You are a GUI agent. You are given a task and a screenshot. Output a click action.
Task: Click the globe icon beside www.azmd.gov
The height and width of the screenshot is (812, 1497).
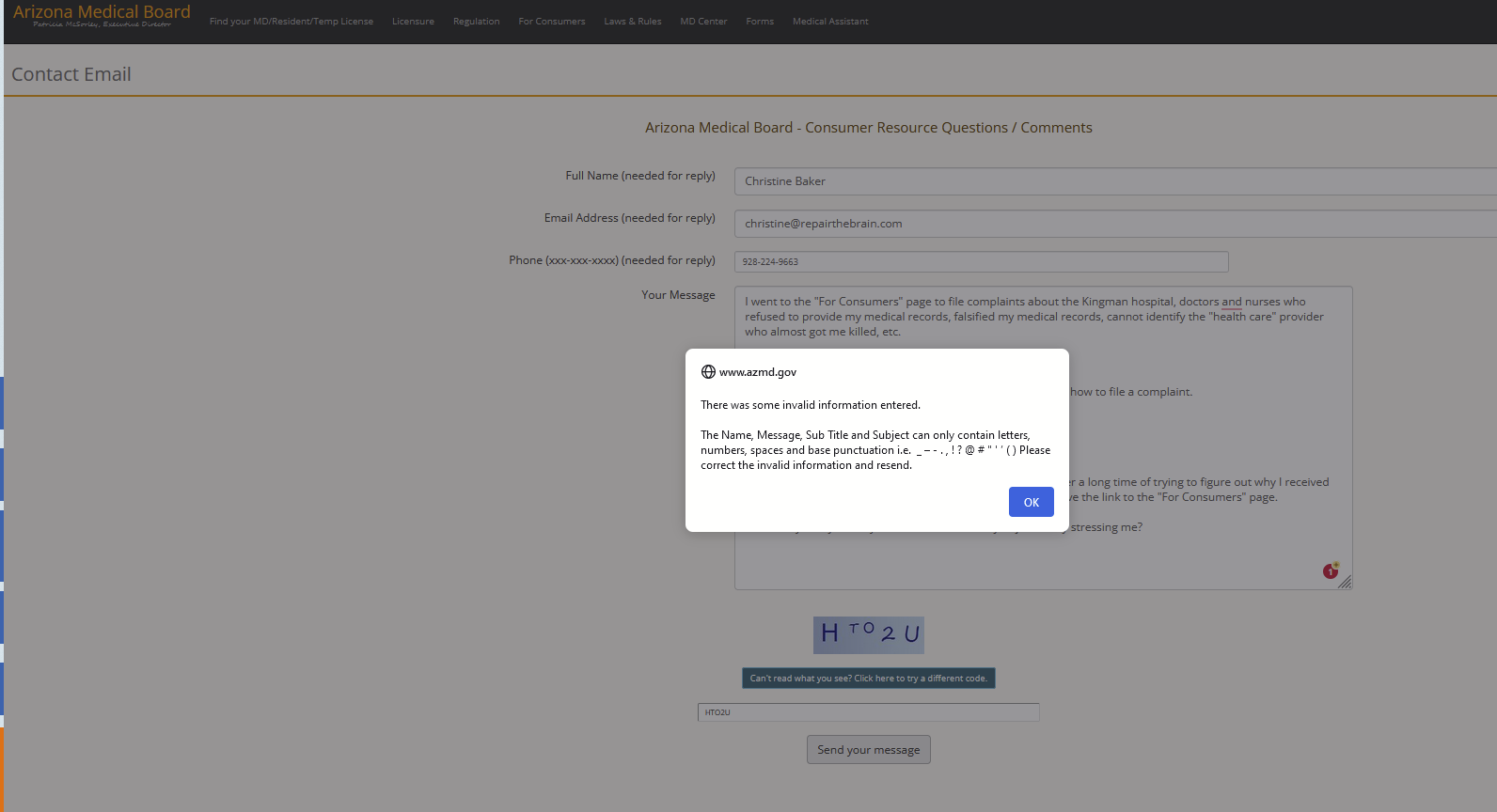(708, 372)
